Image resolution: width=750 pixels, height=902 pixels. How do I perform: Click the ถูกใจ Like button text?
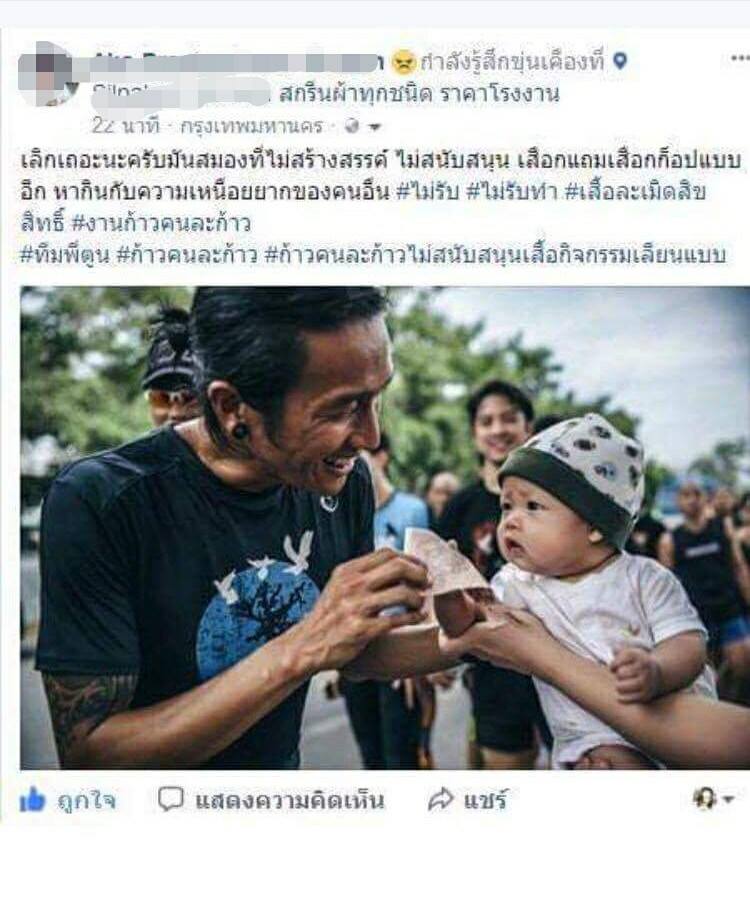(86, 800)
